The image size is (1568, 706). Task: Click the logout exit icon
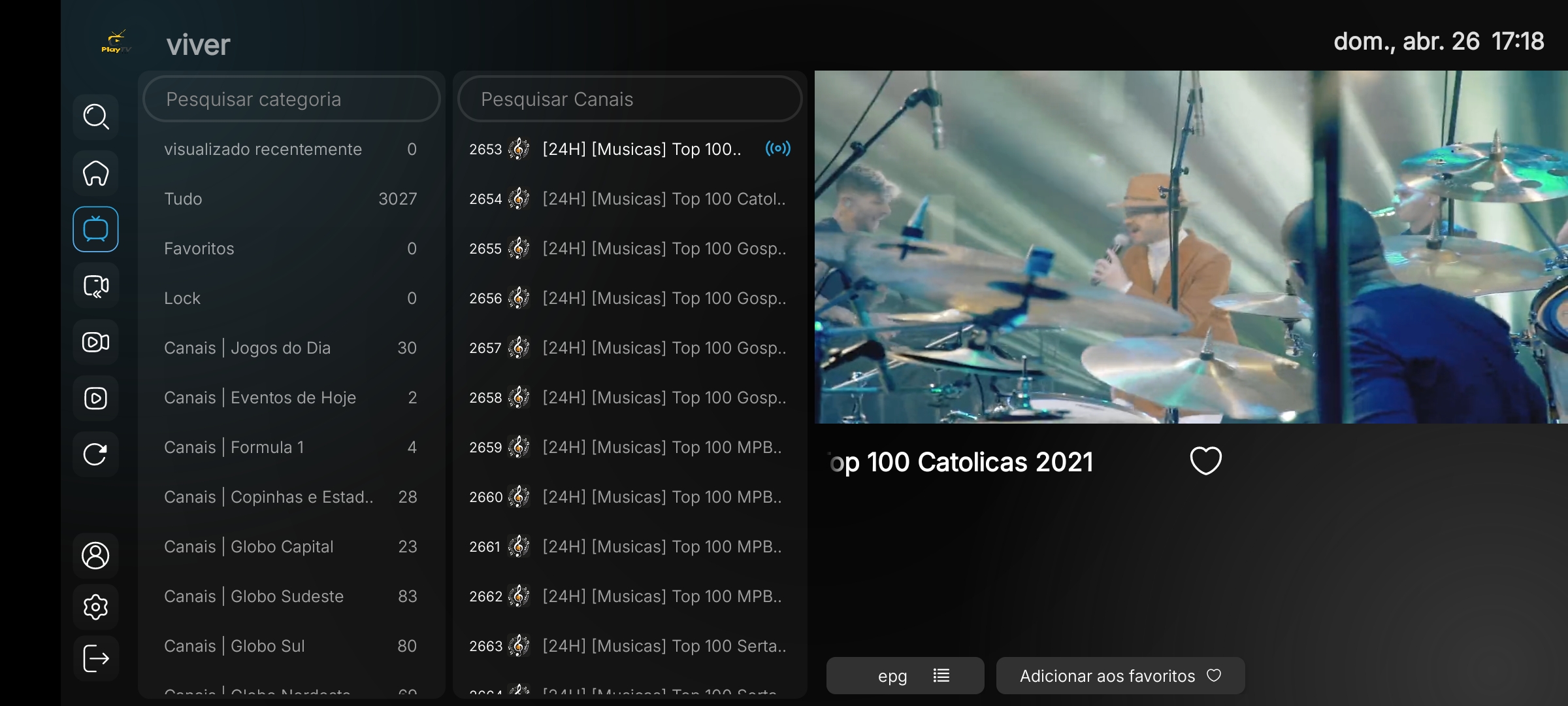pyautogui.click(x=95, y=658)
